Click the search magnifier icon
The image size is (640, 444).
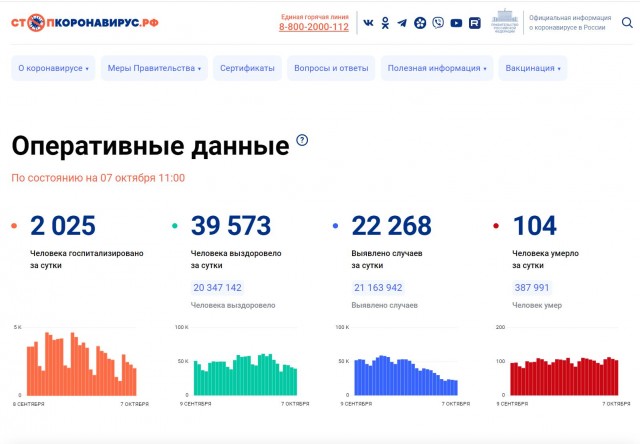(x=627, y=22)
